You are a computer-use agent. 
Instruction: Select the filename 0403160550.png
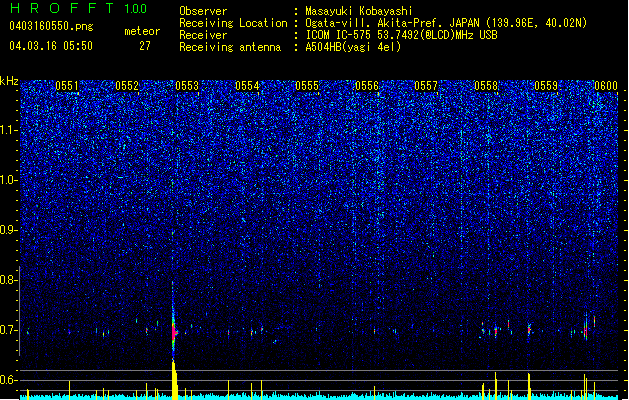(x=51, y=26)
